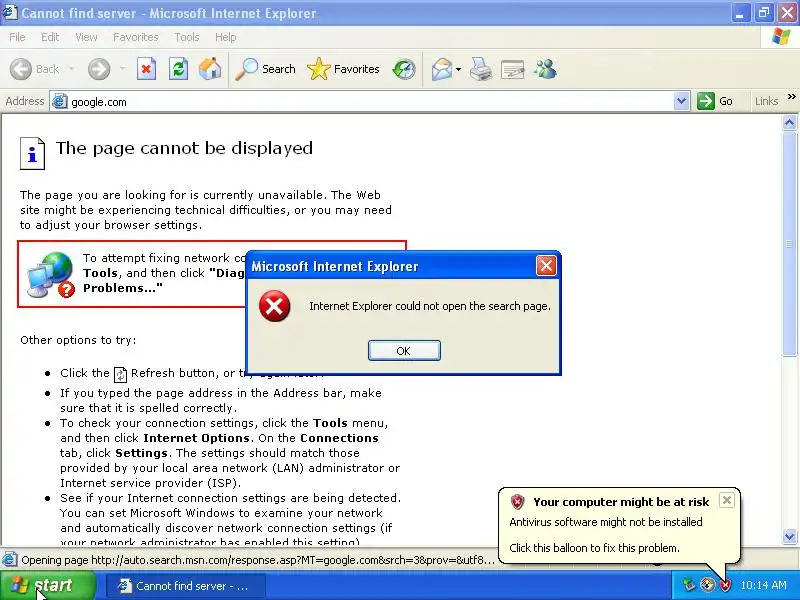Open the Favorites menu

point(136,37)
